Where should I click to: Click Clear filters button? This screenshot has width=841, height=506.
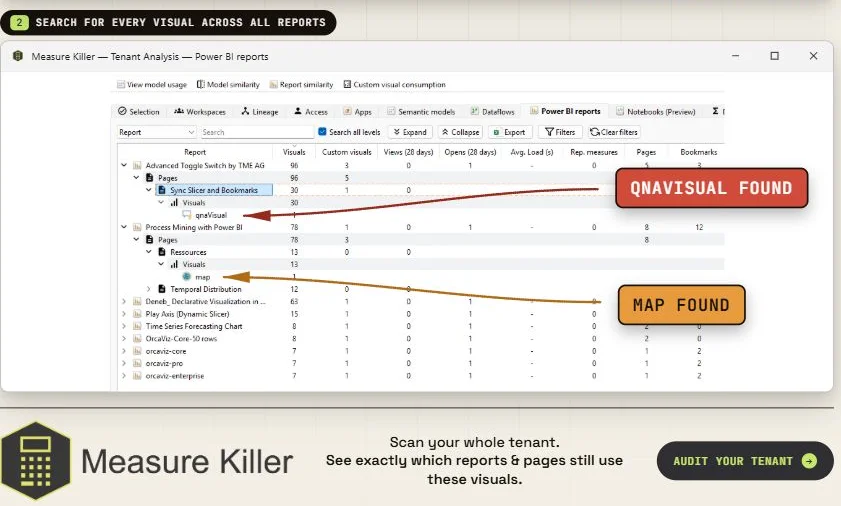614,132
